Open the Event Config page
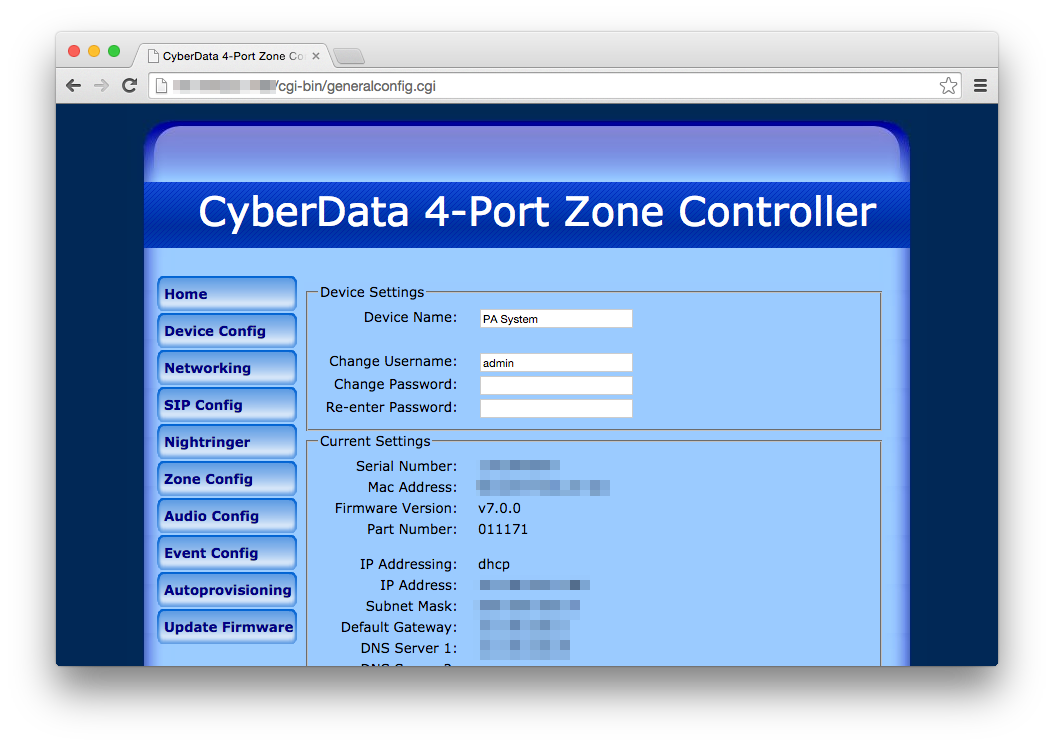This screenshot has height=746, width=1054. 226,552
